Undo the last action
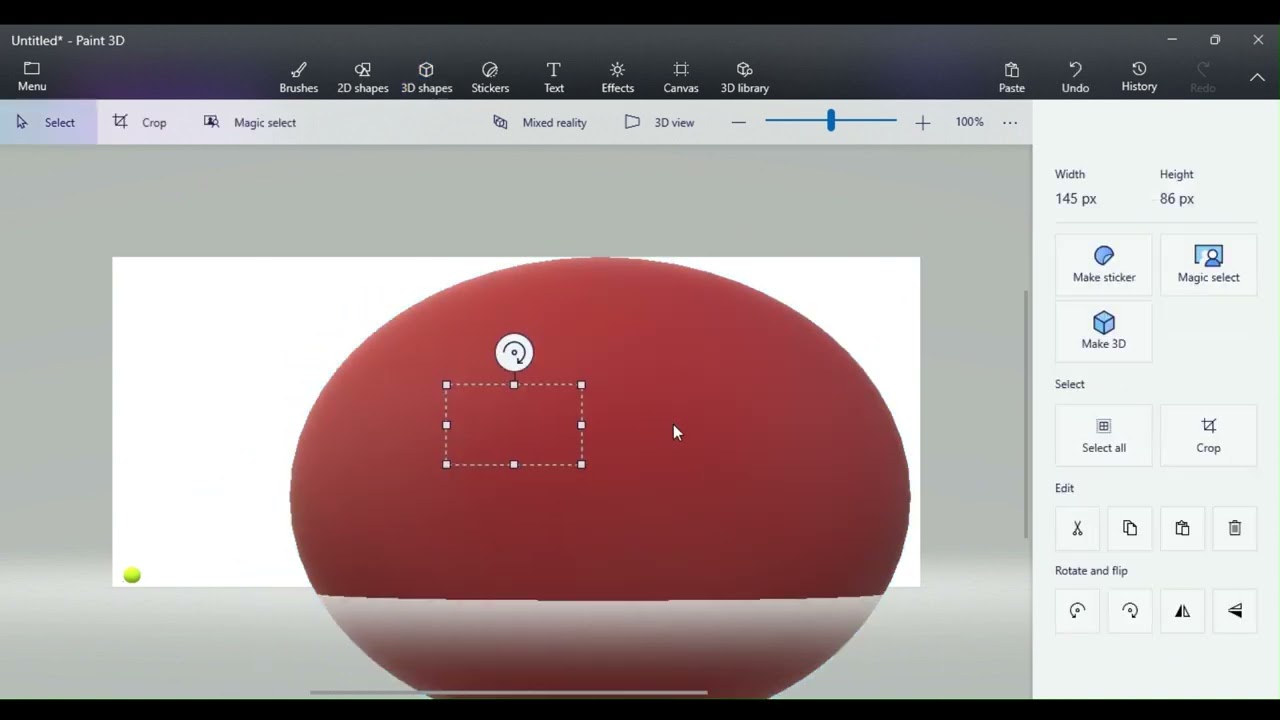Viewport: 1280px width, 720px height. (x=1075, y=77)
